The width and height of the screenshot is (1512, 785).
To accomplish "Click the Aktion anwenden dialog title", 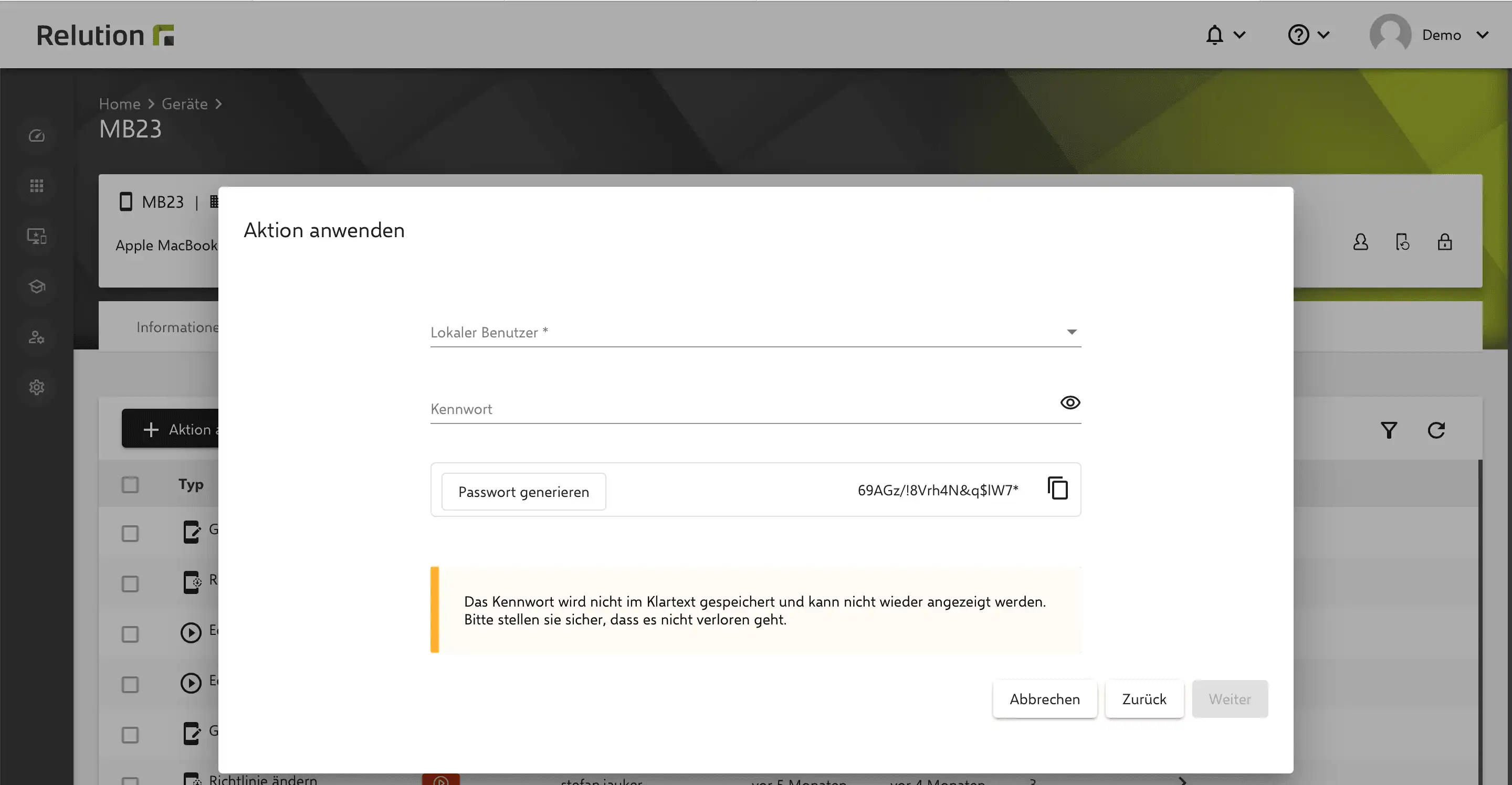I will pos(324,230).
